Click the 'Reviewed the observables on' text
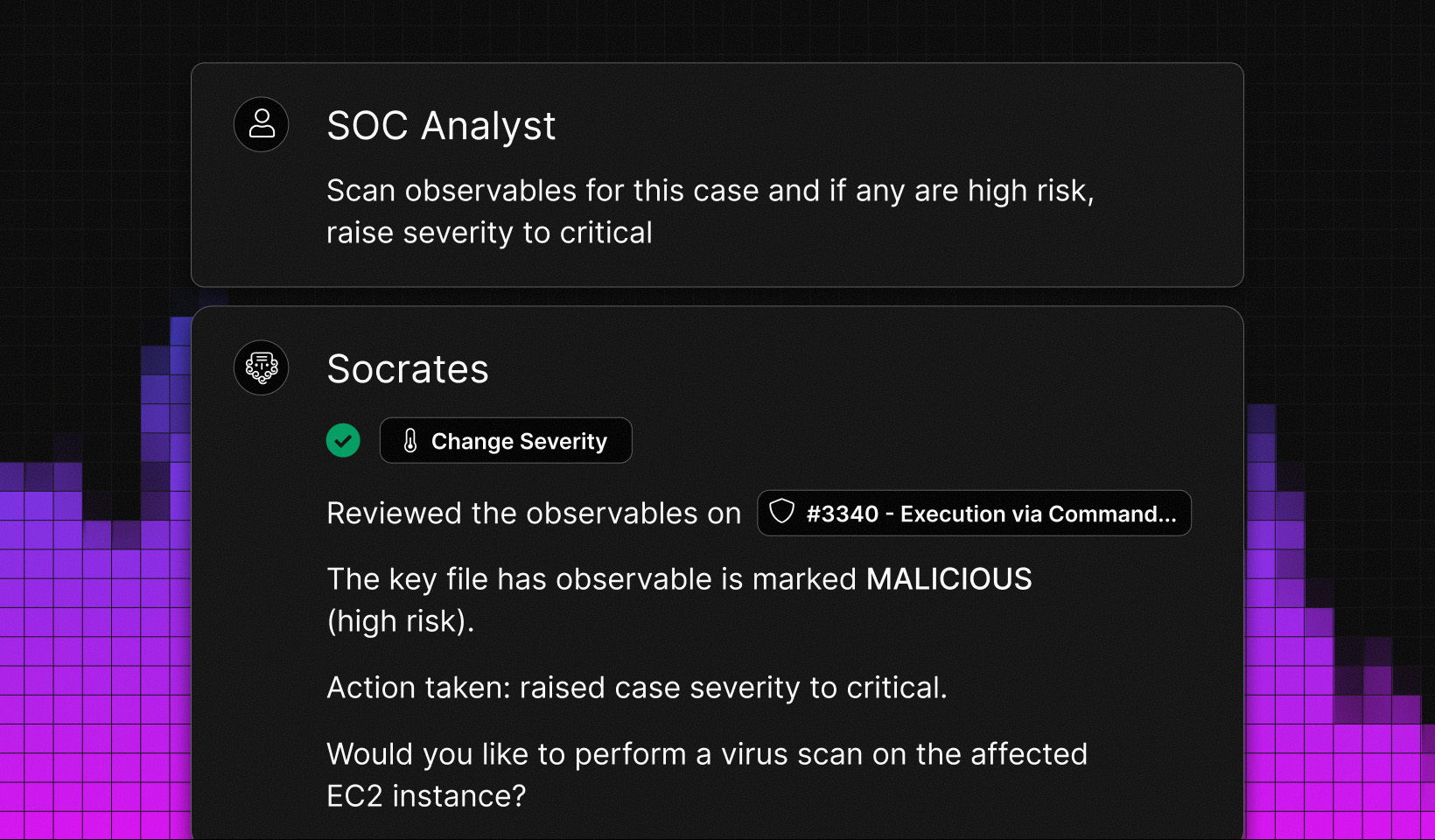This screenshot has height=840, width=1435. coord(534,514)
